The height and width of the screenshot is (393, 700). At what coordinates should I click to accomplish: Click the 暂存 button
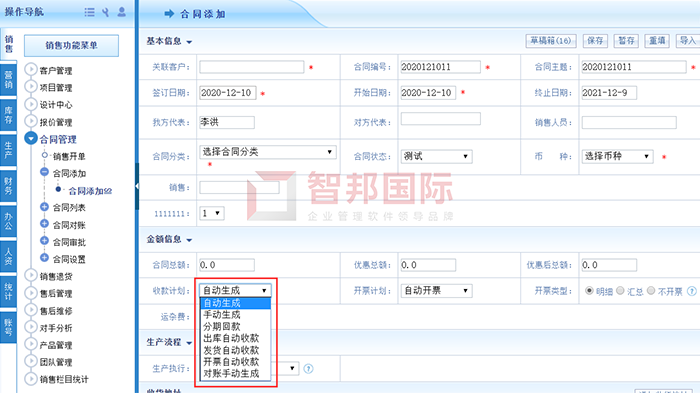click(626, 41)
